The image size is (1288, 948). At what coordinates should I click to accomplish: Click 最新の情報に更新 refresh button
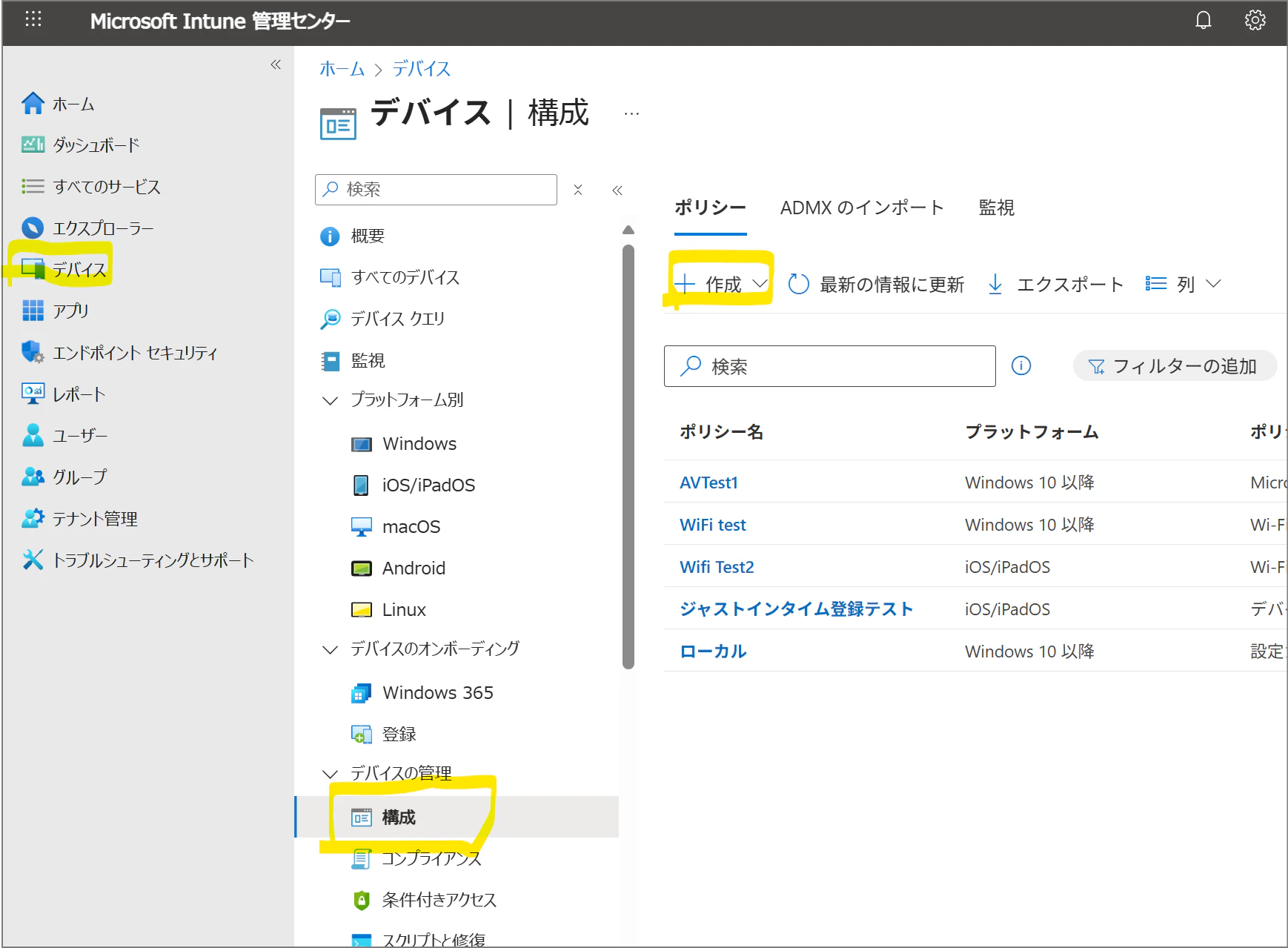coord(876,284)
